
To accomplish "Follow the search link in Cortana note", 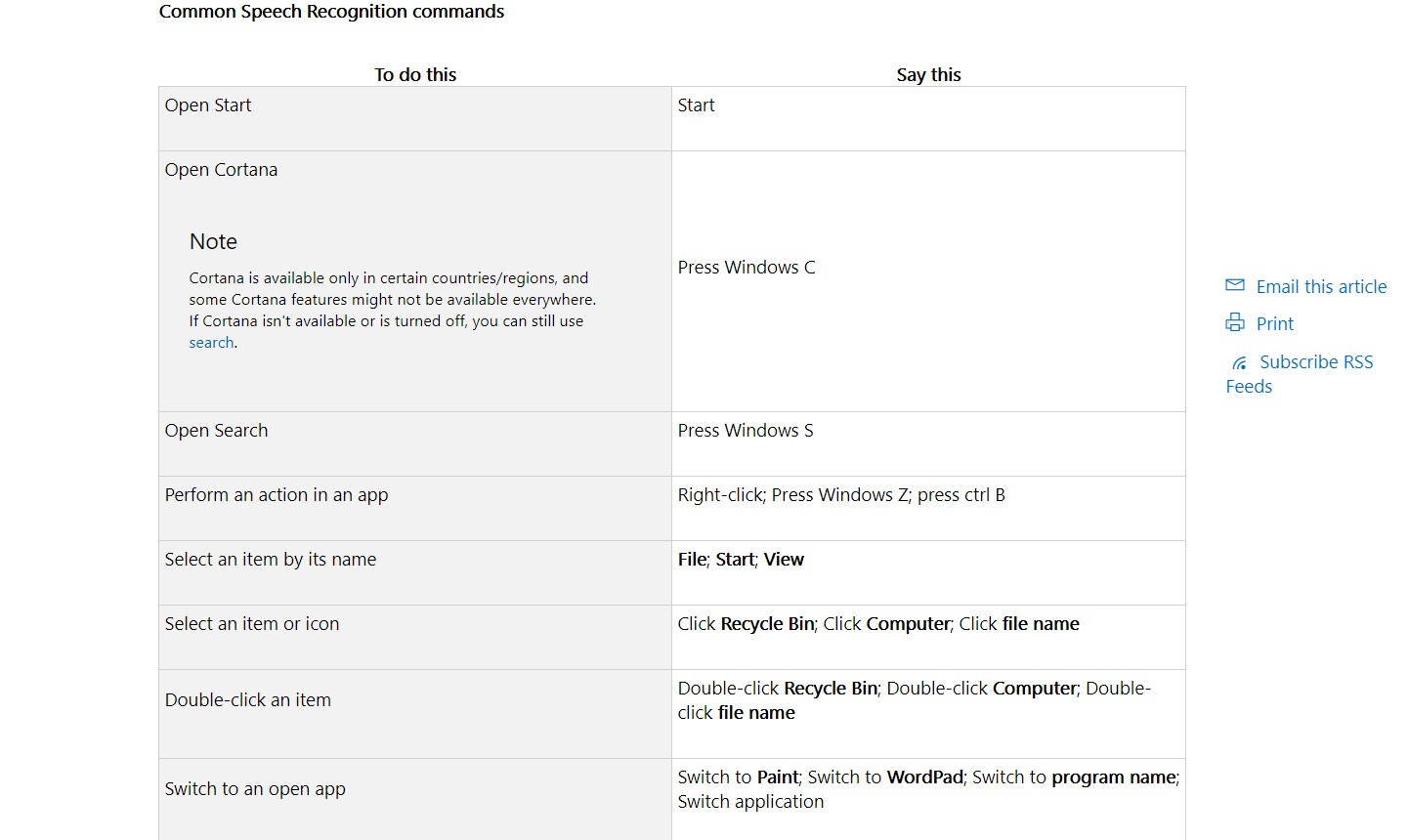I will click(211, 343).
